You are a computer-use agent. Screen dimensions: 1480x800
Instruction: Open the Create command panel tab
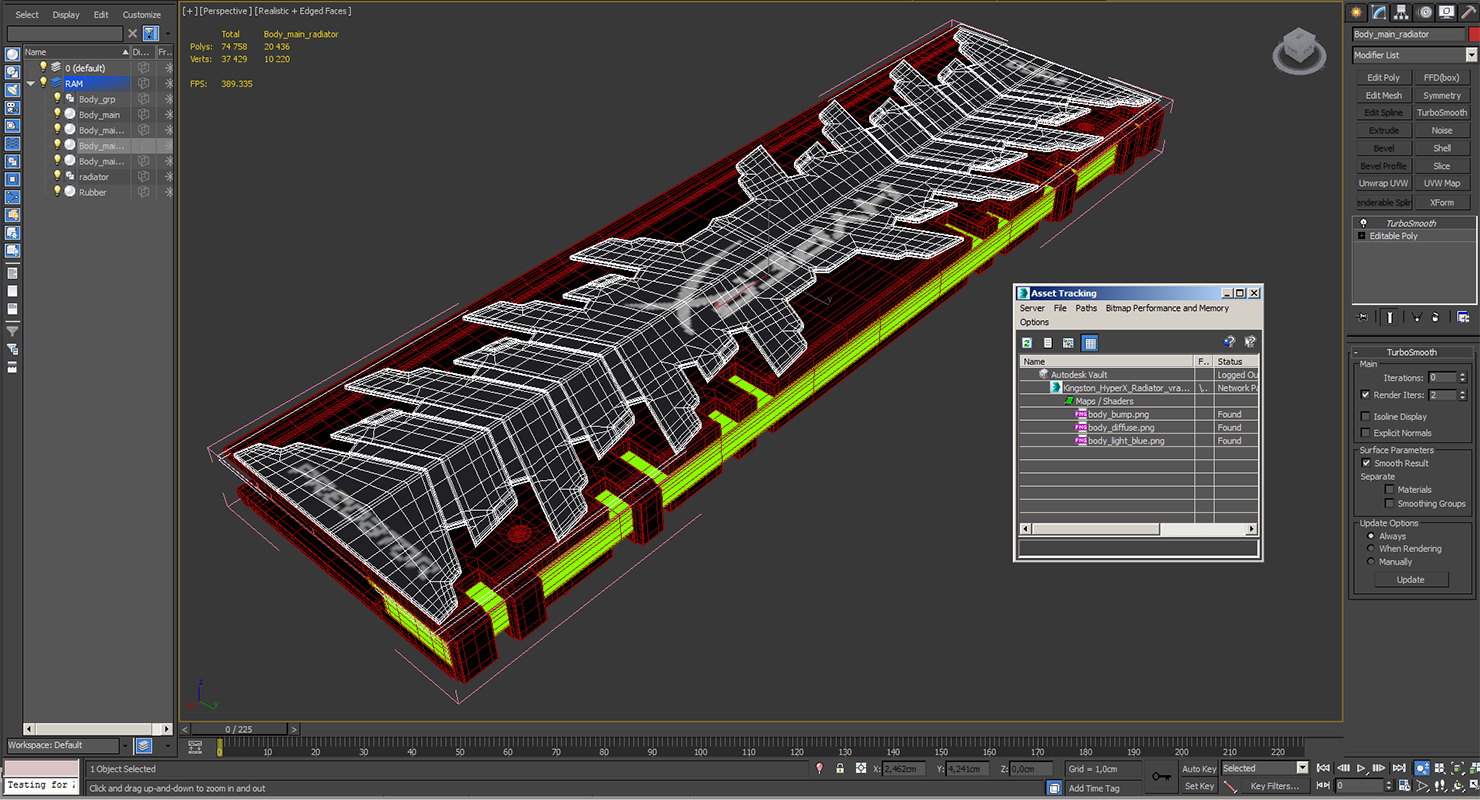click(1357, 12)
